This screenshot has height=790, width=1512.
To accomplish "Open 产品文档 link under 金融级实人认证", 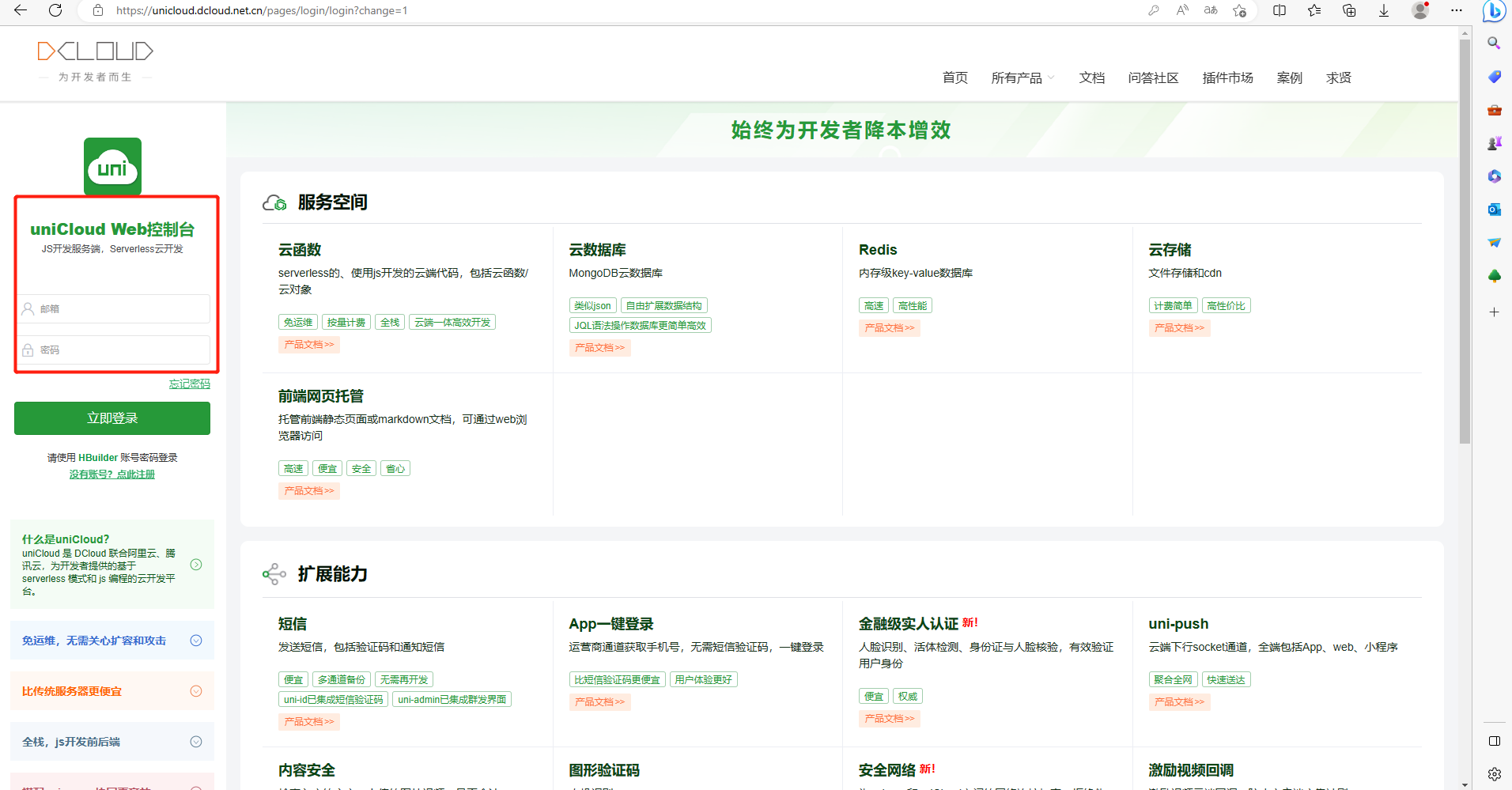I will tap(889, 719).
